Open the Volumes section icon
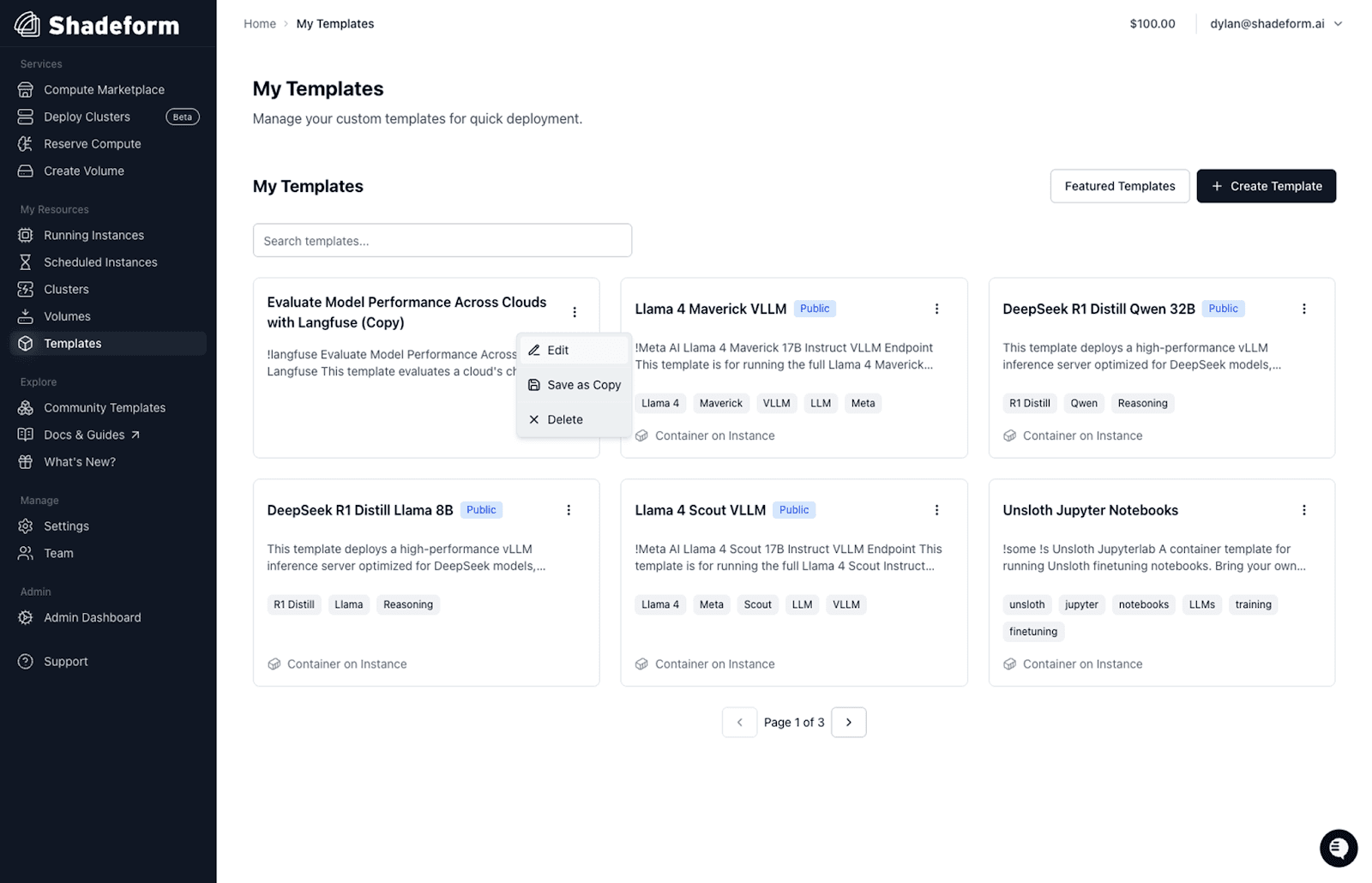This screenshot has width=1372, height=883. (26, 316)
